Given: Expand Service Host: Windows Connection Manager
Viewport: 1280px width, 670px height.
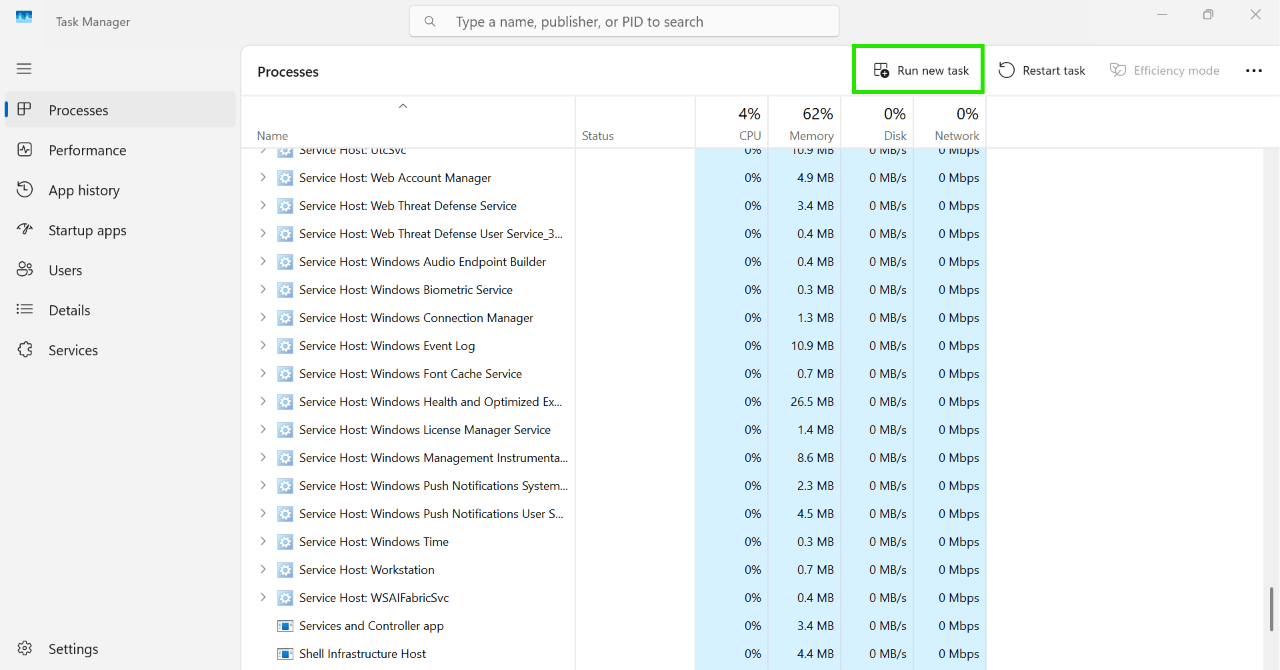Looking at the screenshot, I should [x=263, y=317].
